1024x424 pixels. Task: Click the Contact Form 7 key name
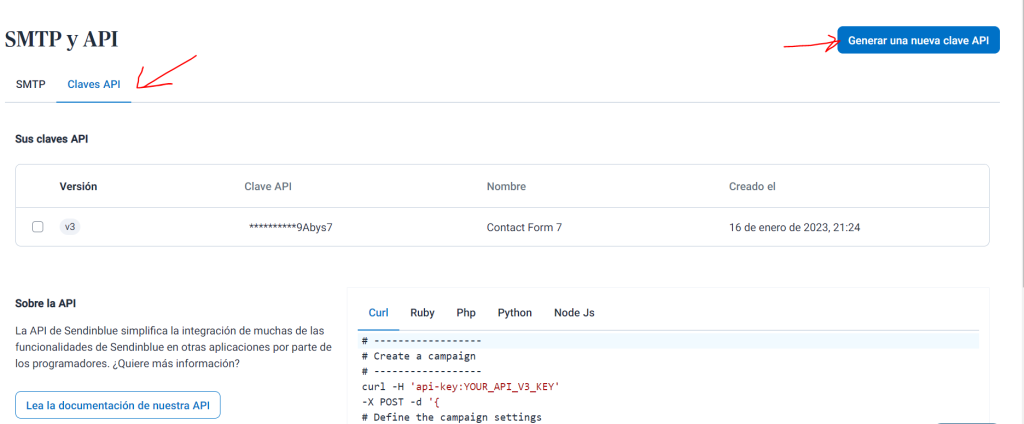524,227
